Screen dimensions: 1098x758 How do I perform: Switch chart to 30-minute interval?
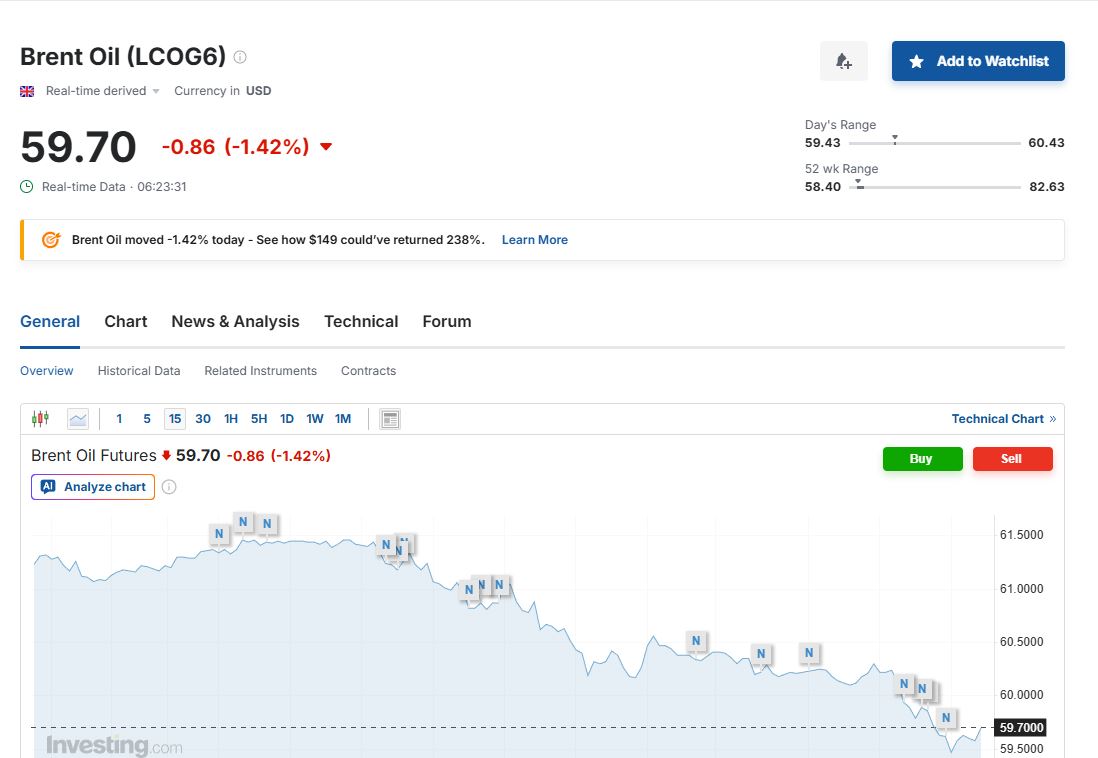203,419
